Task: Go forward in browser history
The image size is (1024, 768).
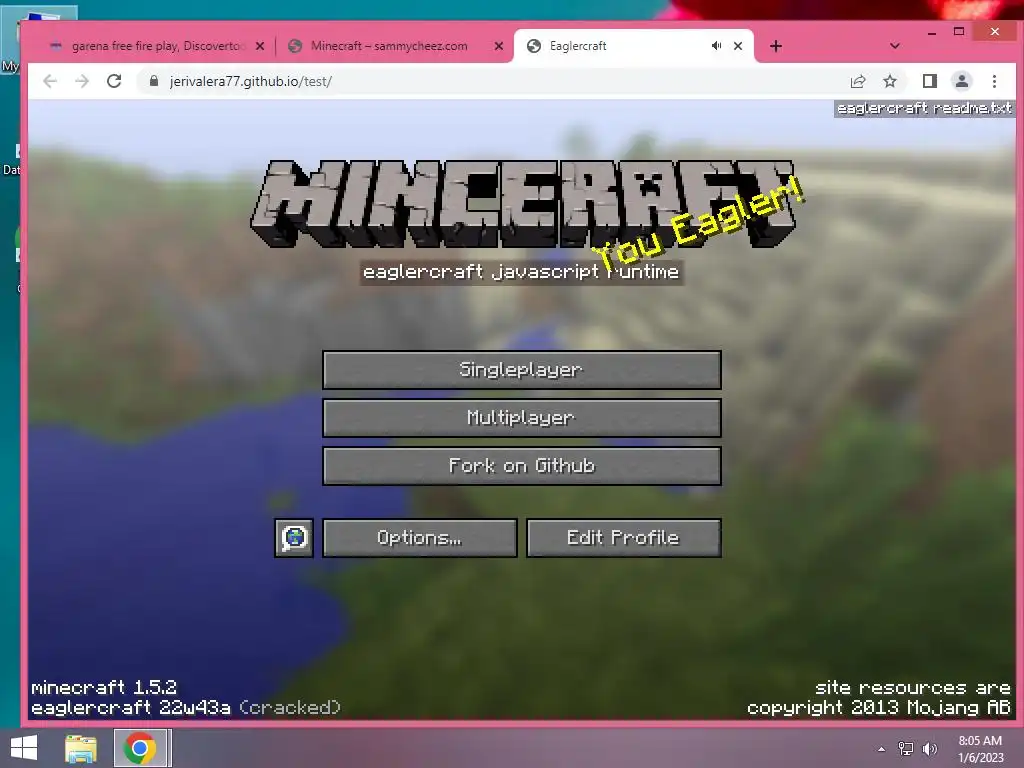Action: click(82, 81)
